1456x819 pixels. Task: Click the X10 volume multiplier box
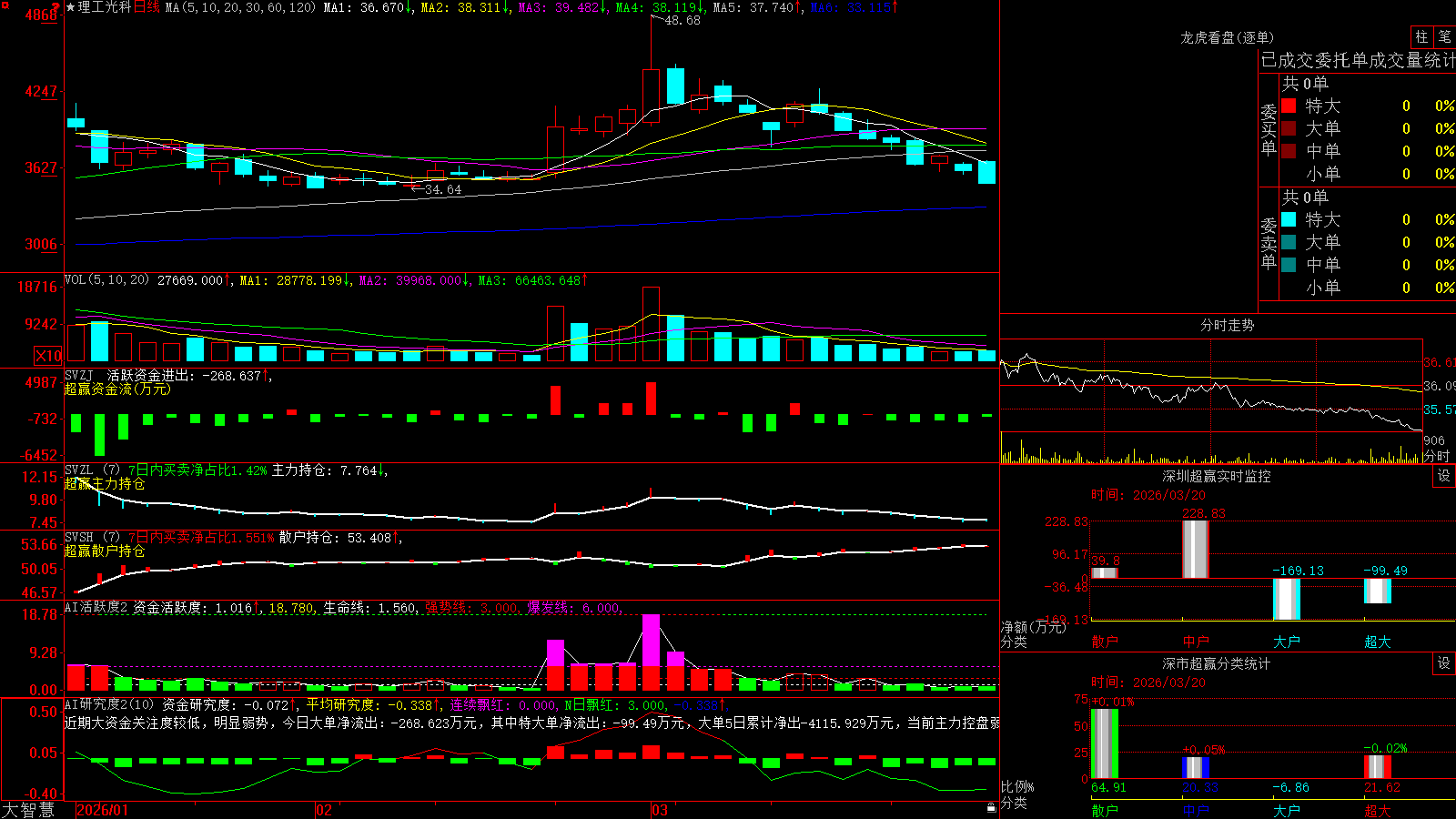48,356
